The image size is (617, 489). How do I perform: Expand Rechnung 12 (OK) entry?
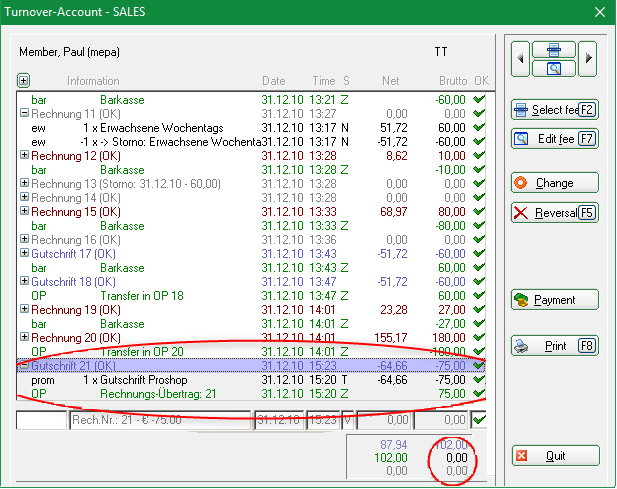point(24,155)
